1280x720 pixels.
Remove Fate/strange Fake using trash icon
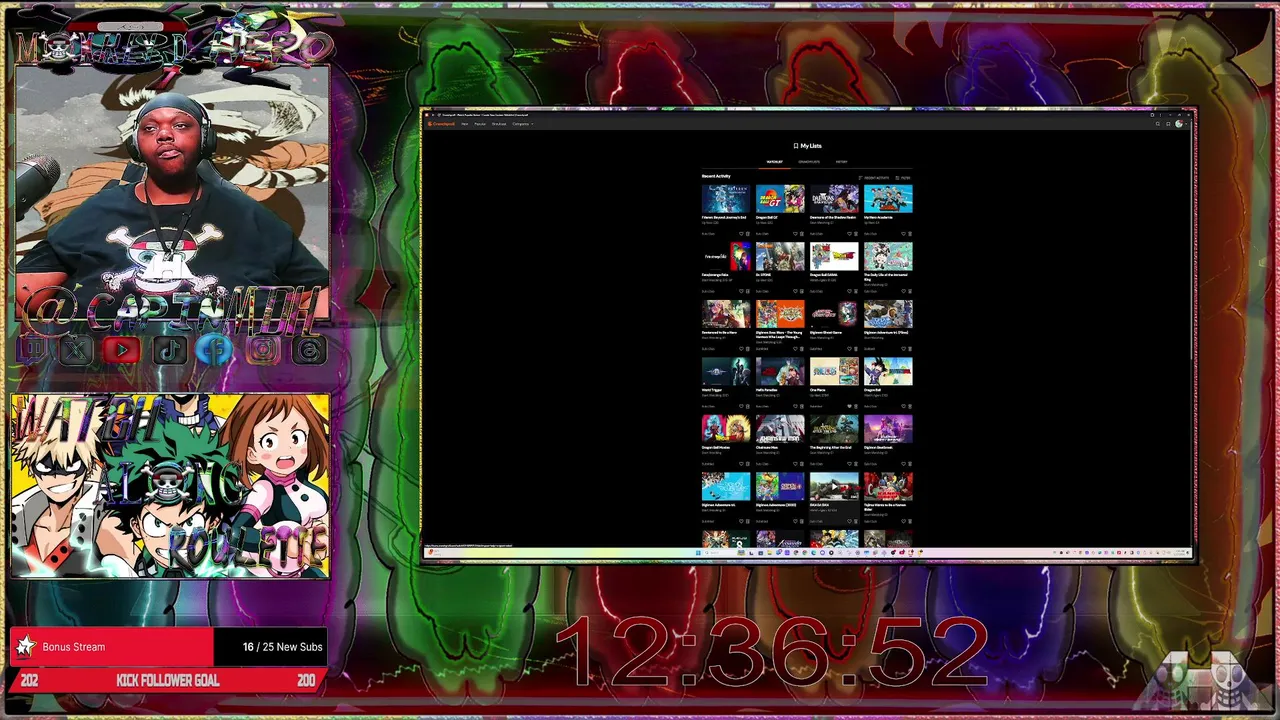748,291
